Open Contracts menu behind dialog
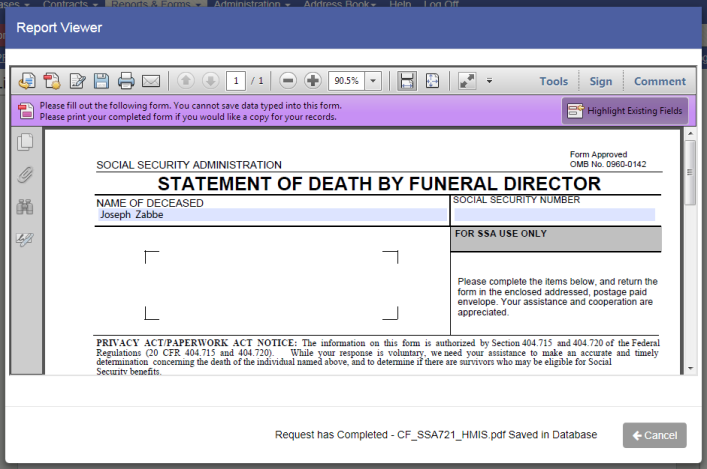This screenshot has height=469, width=707. [x=70, y=4]
